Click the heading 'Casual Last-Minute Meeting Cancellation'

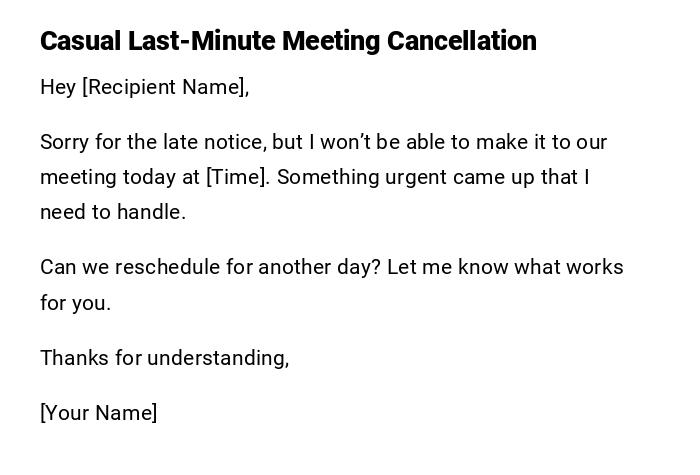[x=288, y=41]
